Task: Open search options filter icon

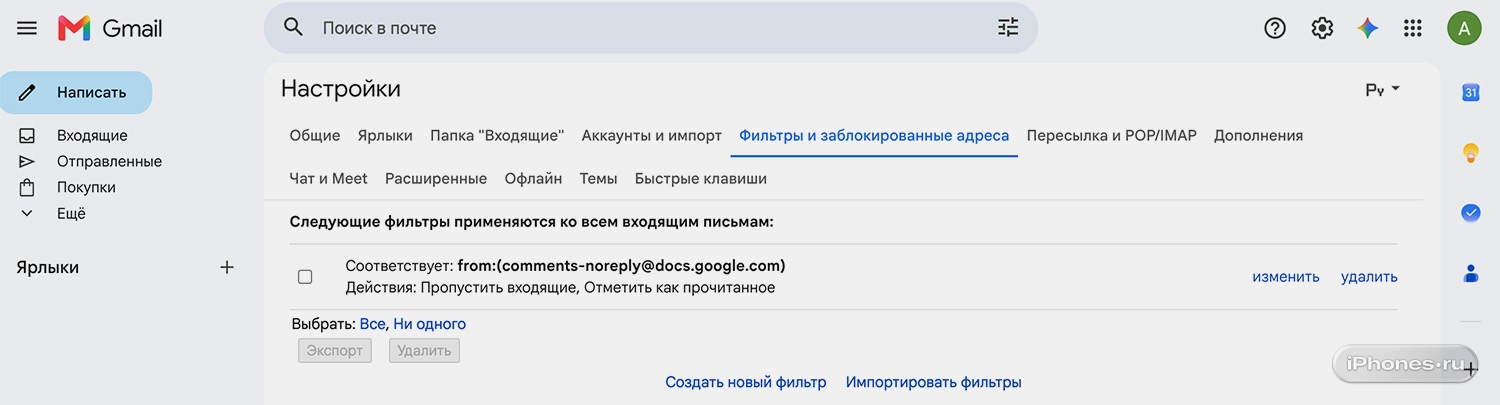Action: 1008,28
